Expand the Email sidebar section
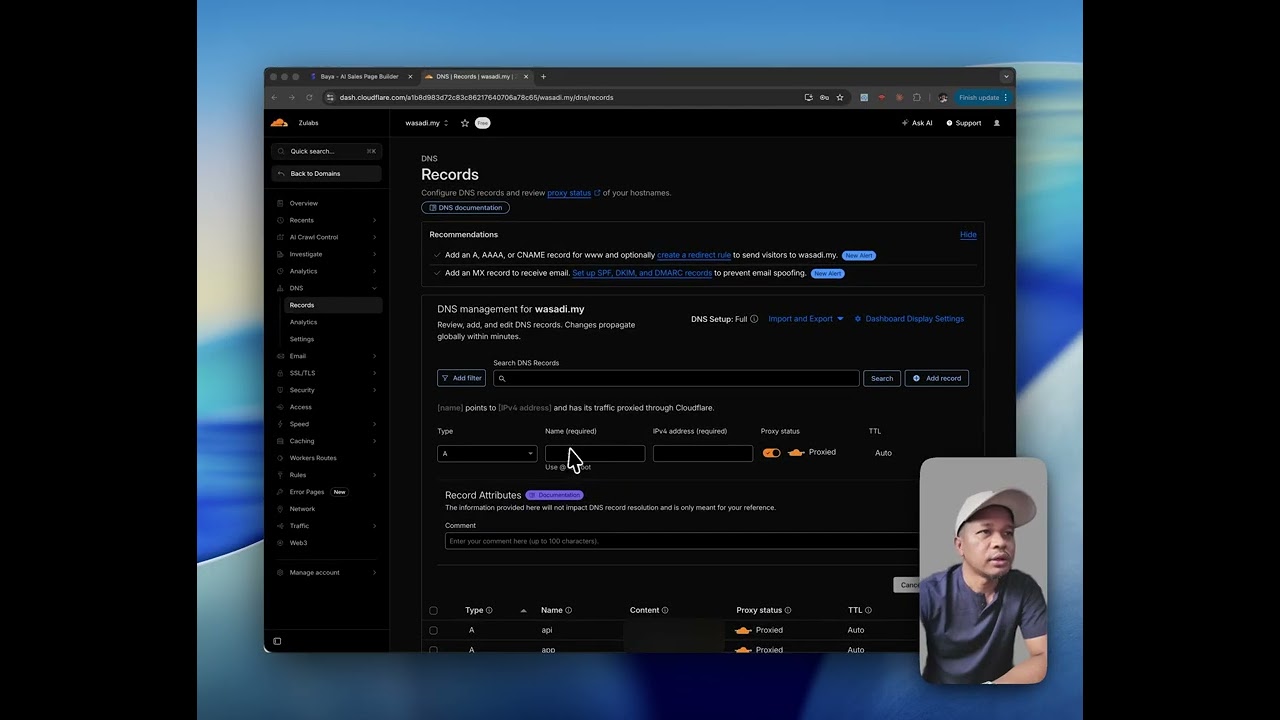Image resolution: width=1280 pixels, height=720 pixels. click(x=375, y=356)
